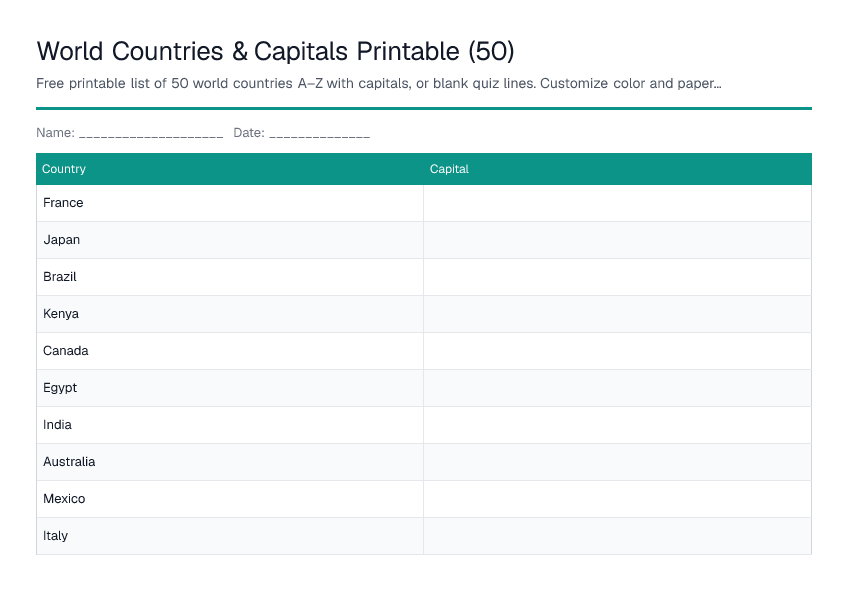This screenshot has width=848, height=600.
Task: Click the blank capital cell for Egypt
Action: 618,388
